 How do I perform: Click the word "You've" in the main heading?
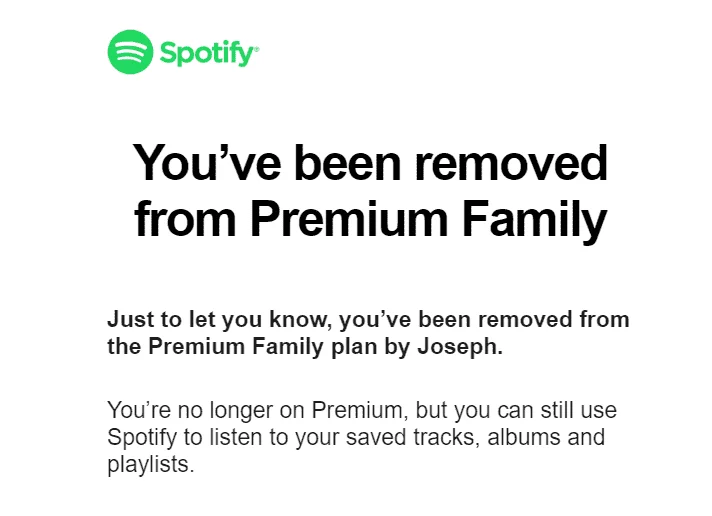pyautogui.click(x=206, y=163)
